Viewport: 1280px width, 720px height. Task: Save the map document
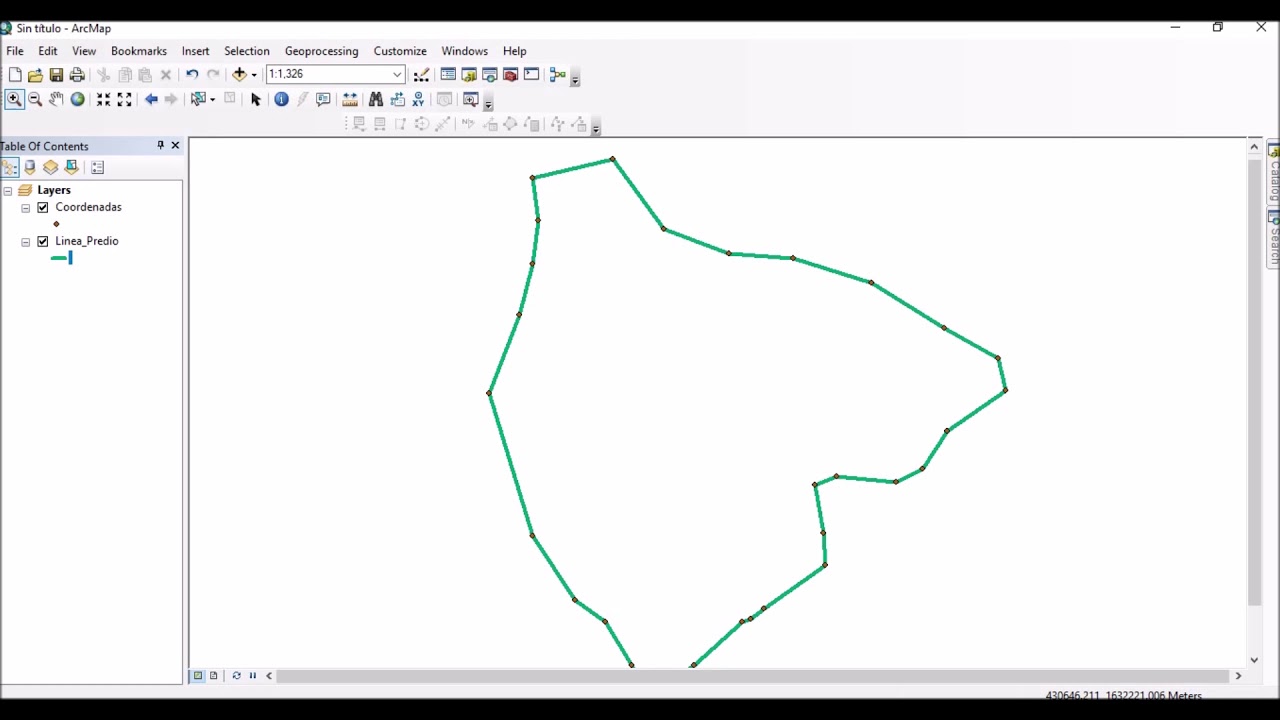pyautogui.click(x=56, y=75)
